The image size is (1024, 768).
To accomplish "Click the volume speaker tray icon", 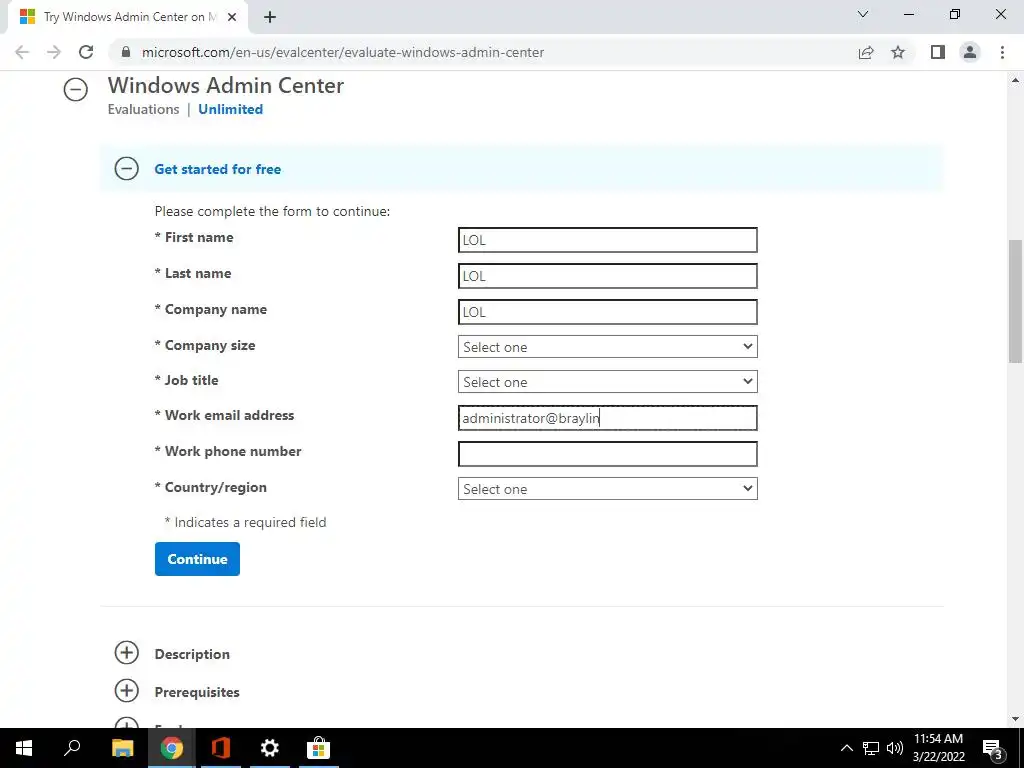I will pyautogui.click(x=895, y=748).
